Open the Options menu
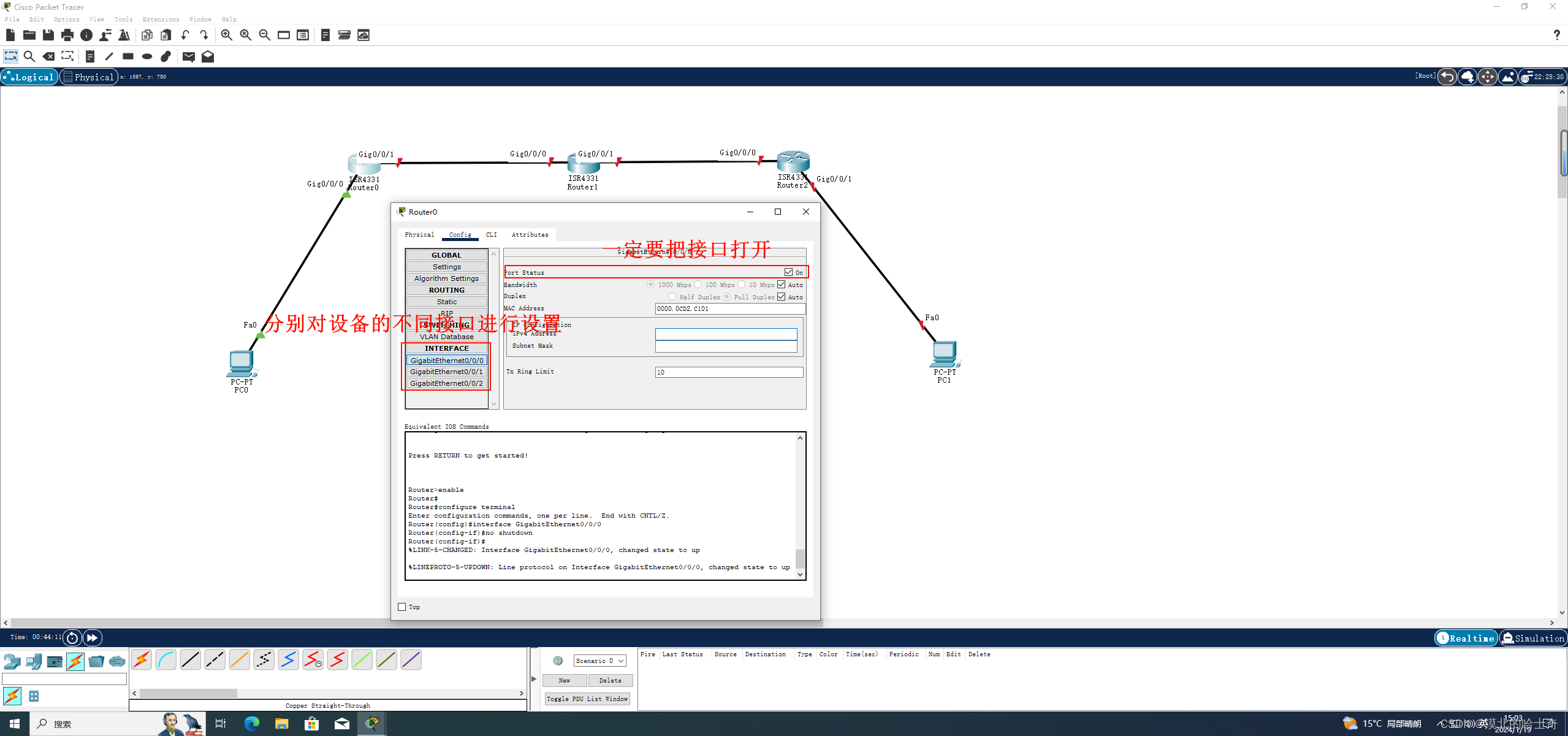 pyautogui.click(x=66, y=20)
